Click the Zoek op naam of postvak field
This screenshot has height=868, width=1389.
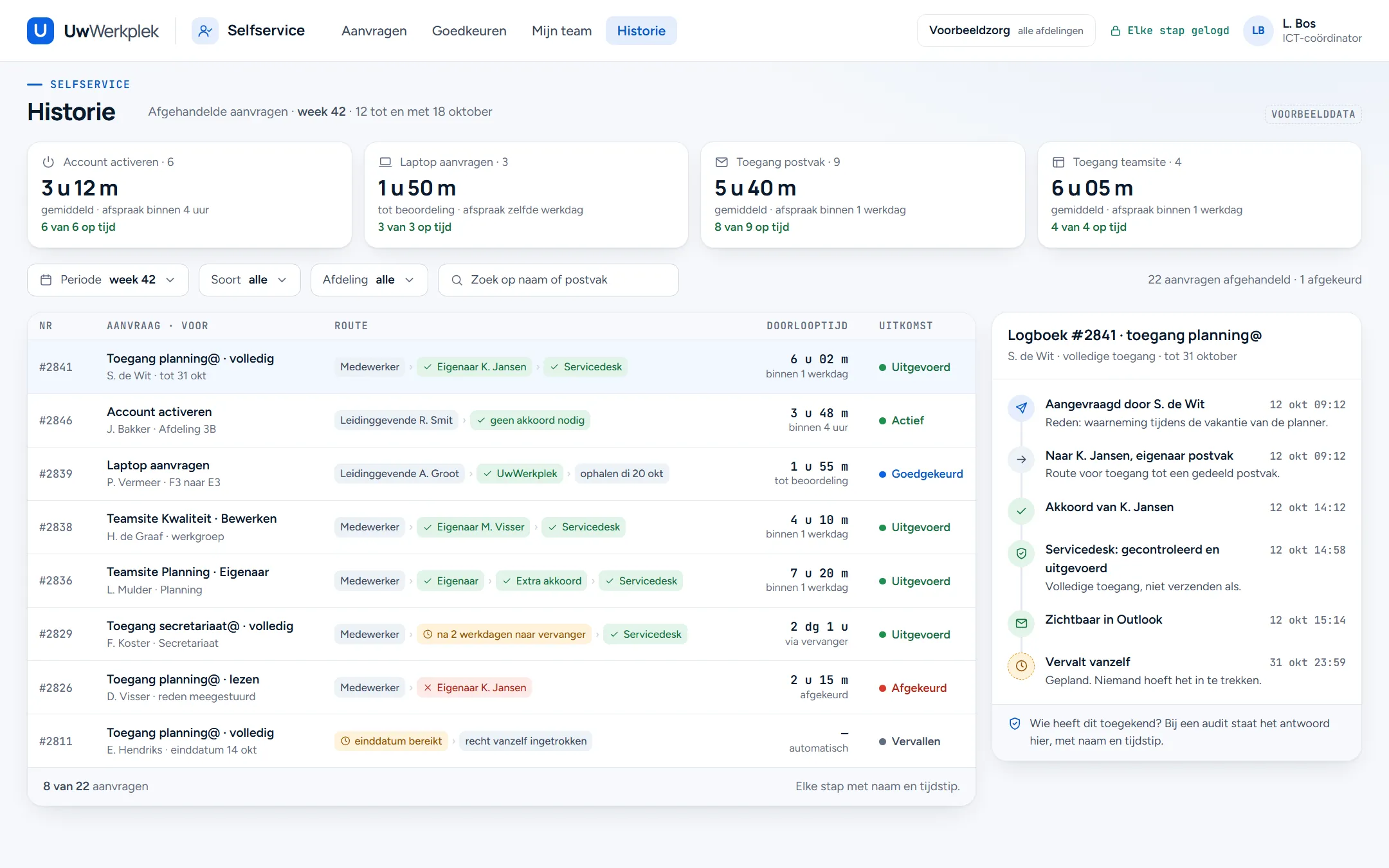point(558,280)
